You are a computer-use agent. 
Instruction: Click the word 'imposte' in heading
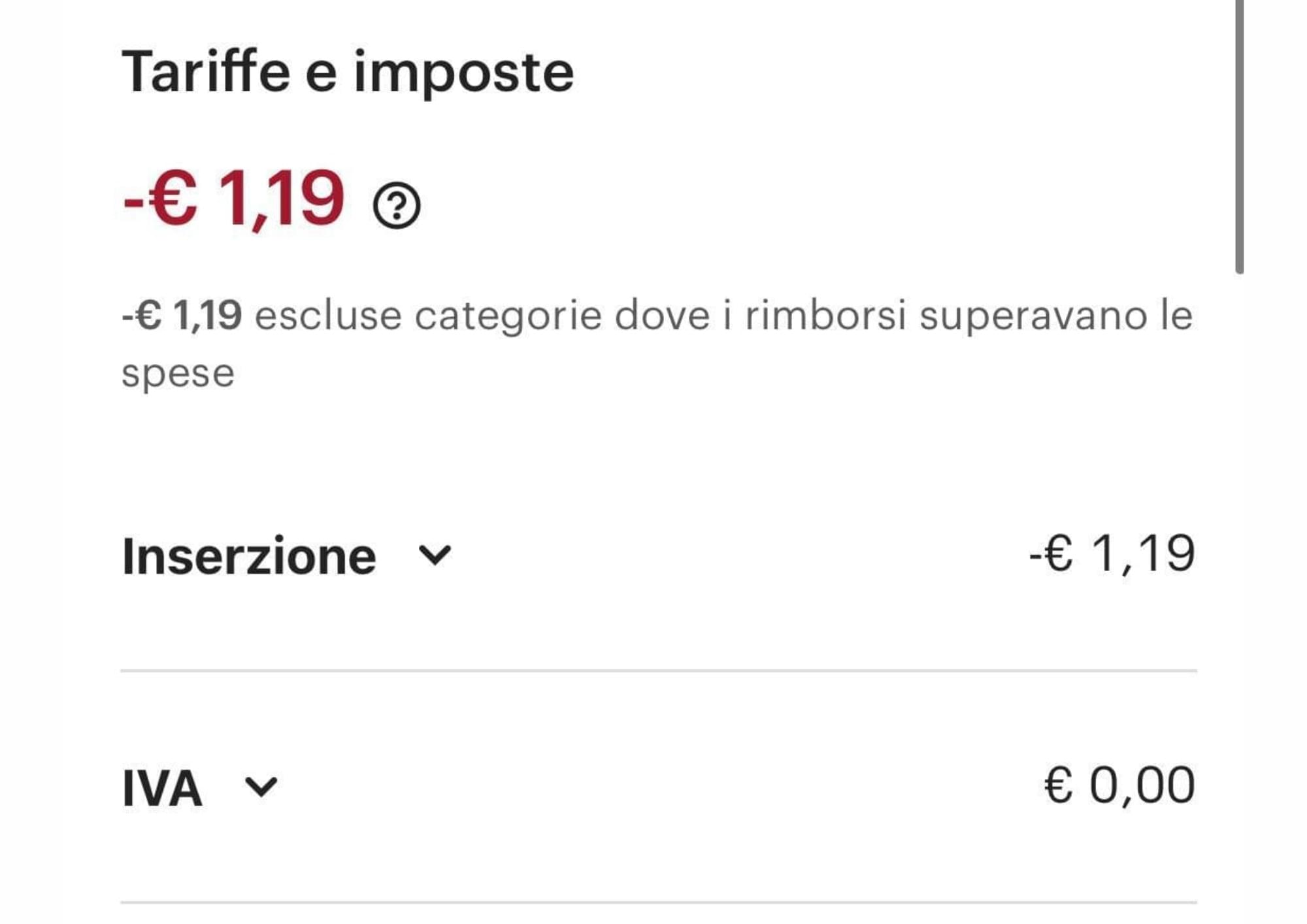tap(463, 73)
